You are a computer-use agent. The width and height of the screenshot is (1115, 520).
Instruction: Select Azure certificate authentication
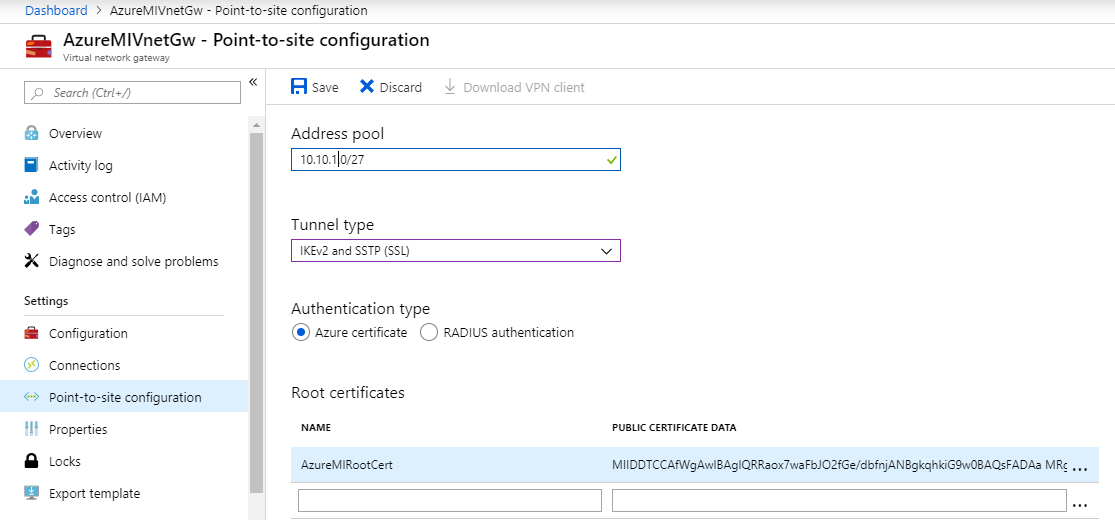pos(301,332)
